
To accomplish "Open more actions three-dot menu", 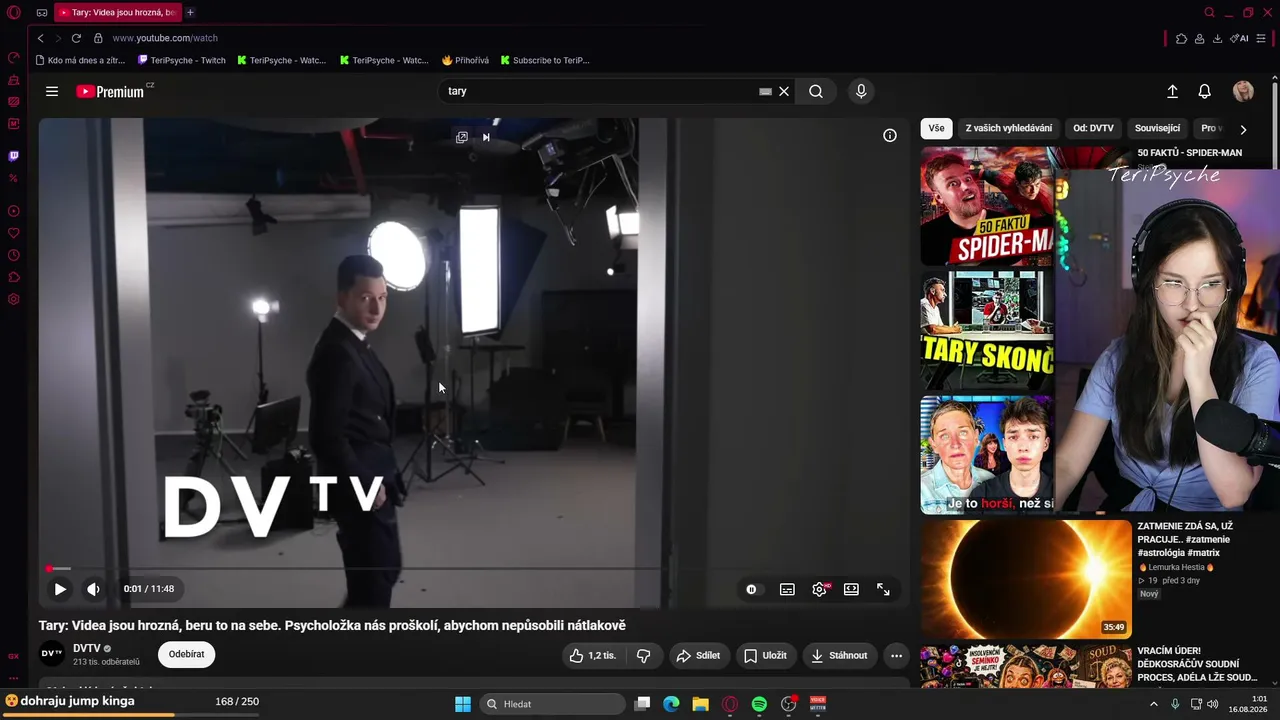I will click(896, 656).
